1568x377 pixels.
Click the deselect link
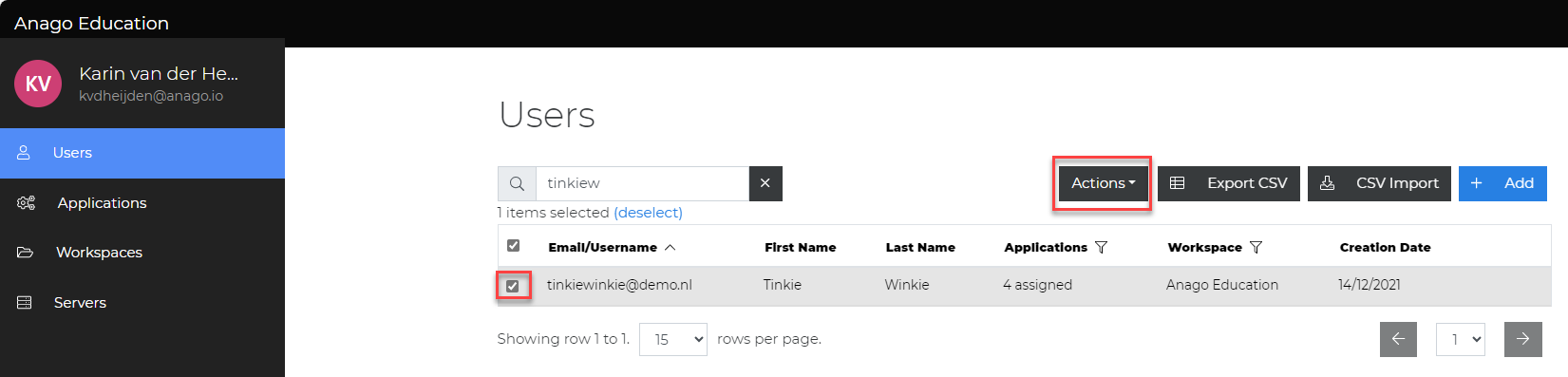[648, 213]
